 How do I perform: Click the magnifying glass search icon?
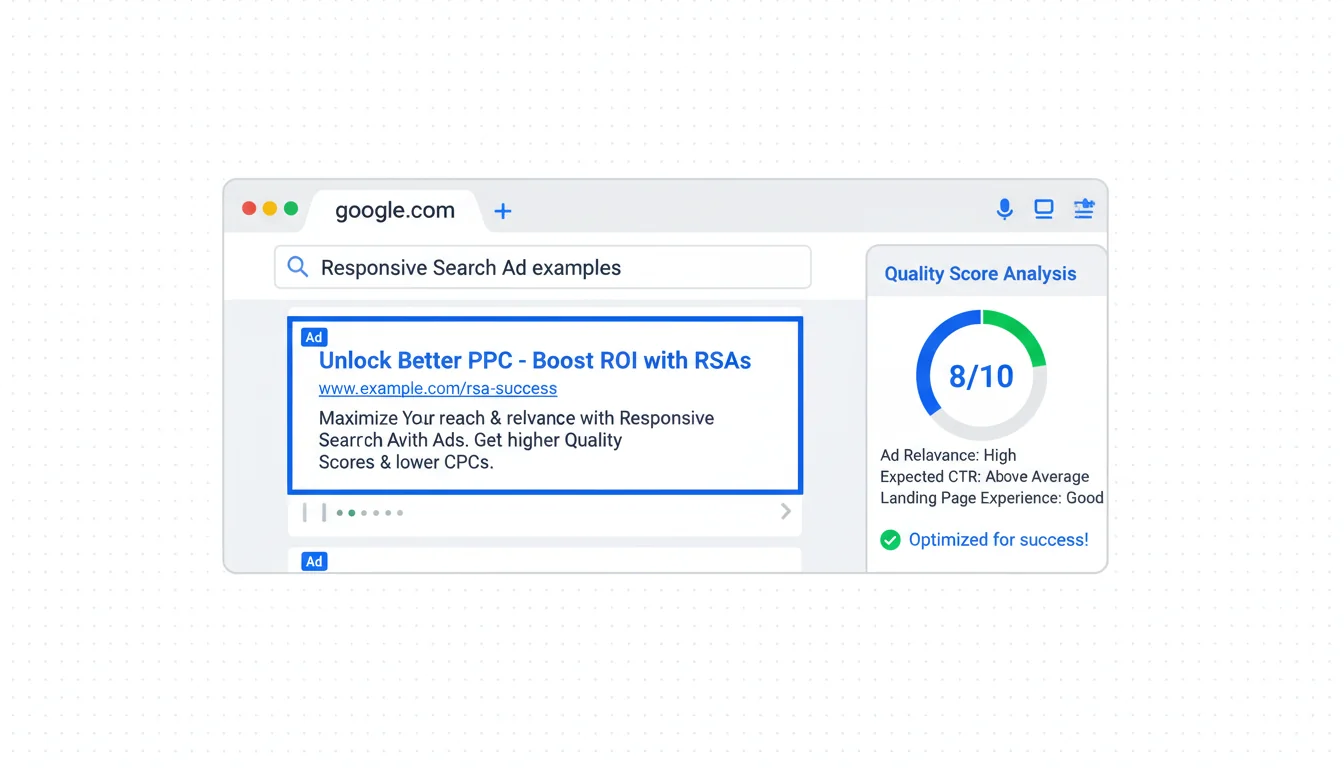[297, 267]
